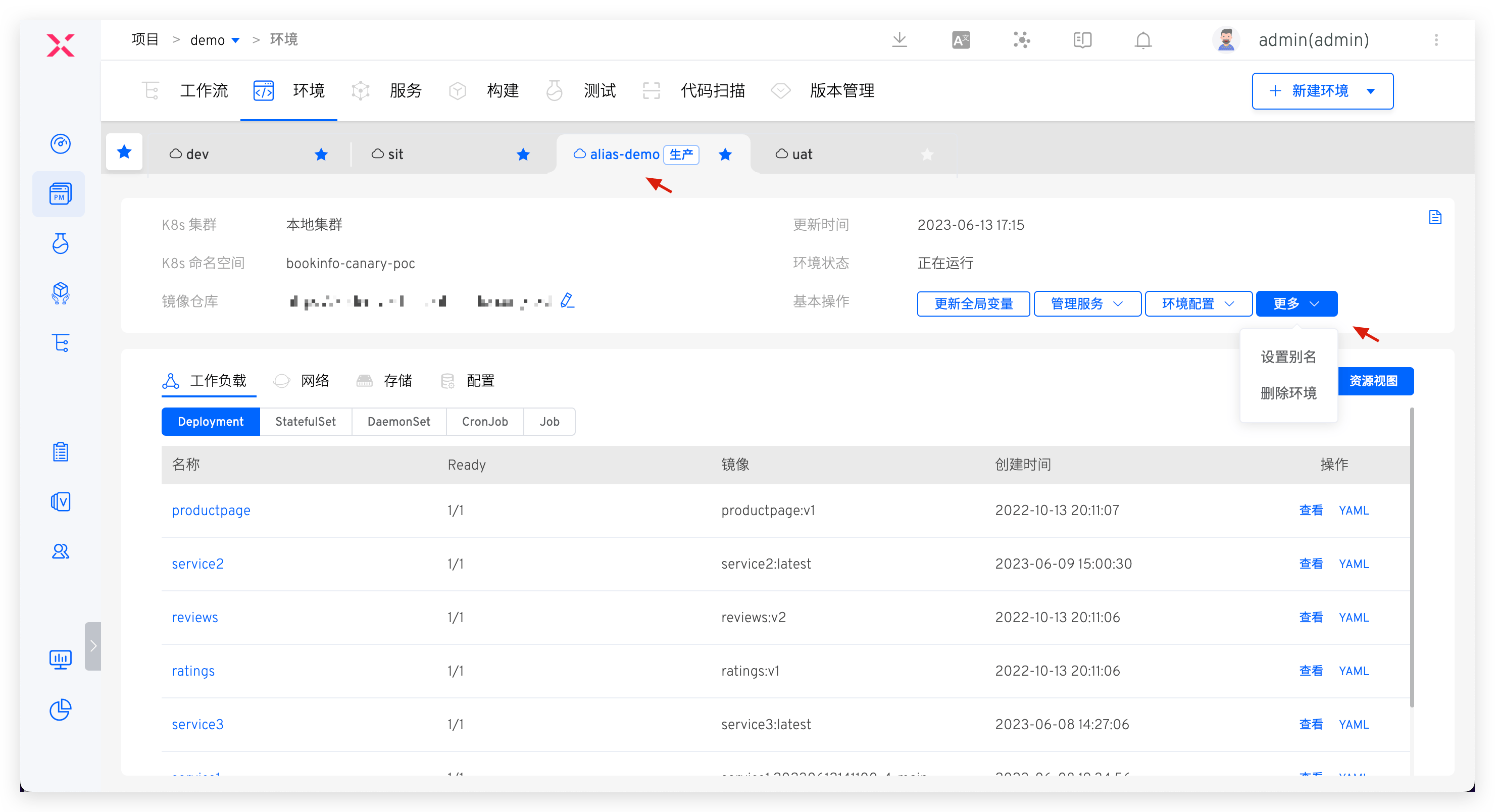Switch language using the A文 icon

pos(960,39)
